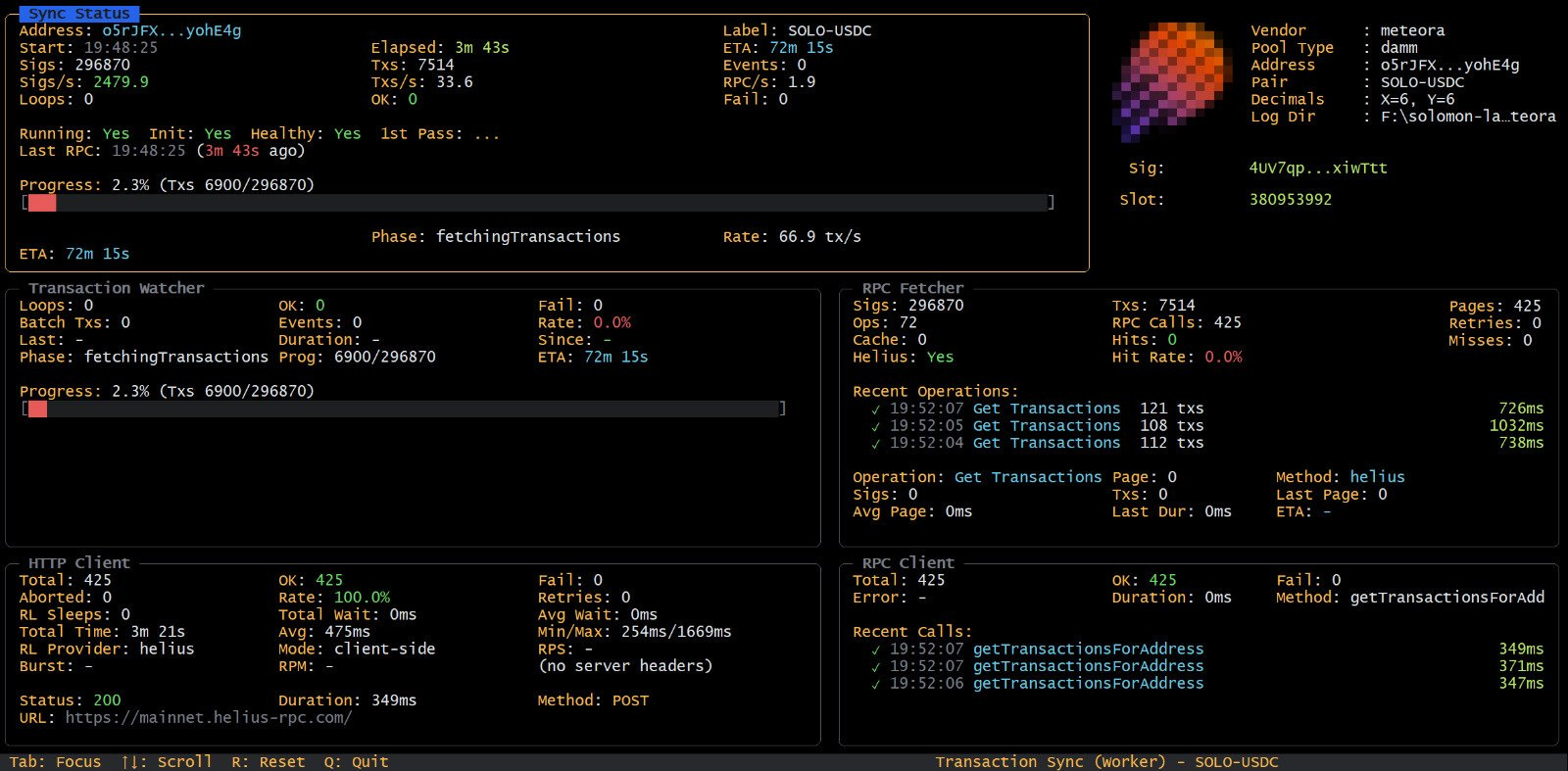Click the Mode client-side value
This screenshot has width=1568, height=771.
pos(384,649)
